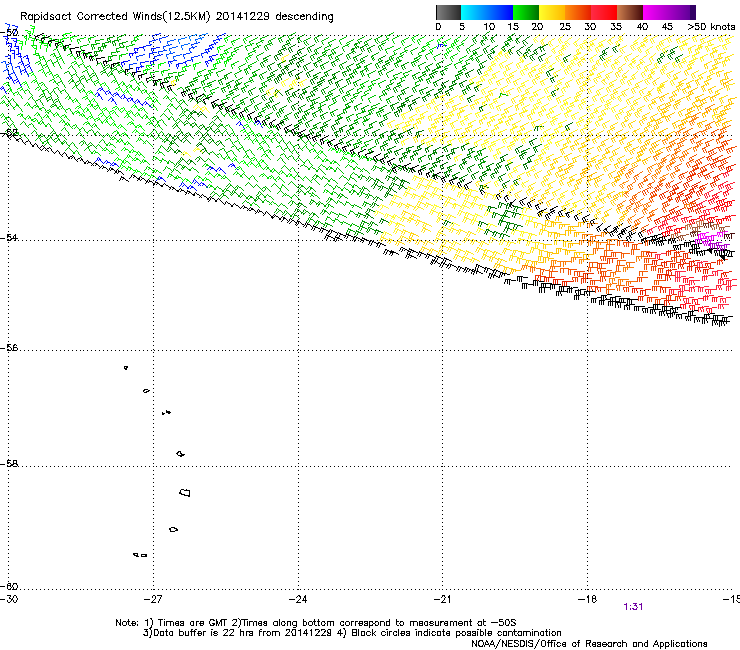
Task: Click the legend label '25' knots
Action: [565, 27]
